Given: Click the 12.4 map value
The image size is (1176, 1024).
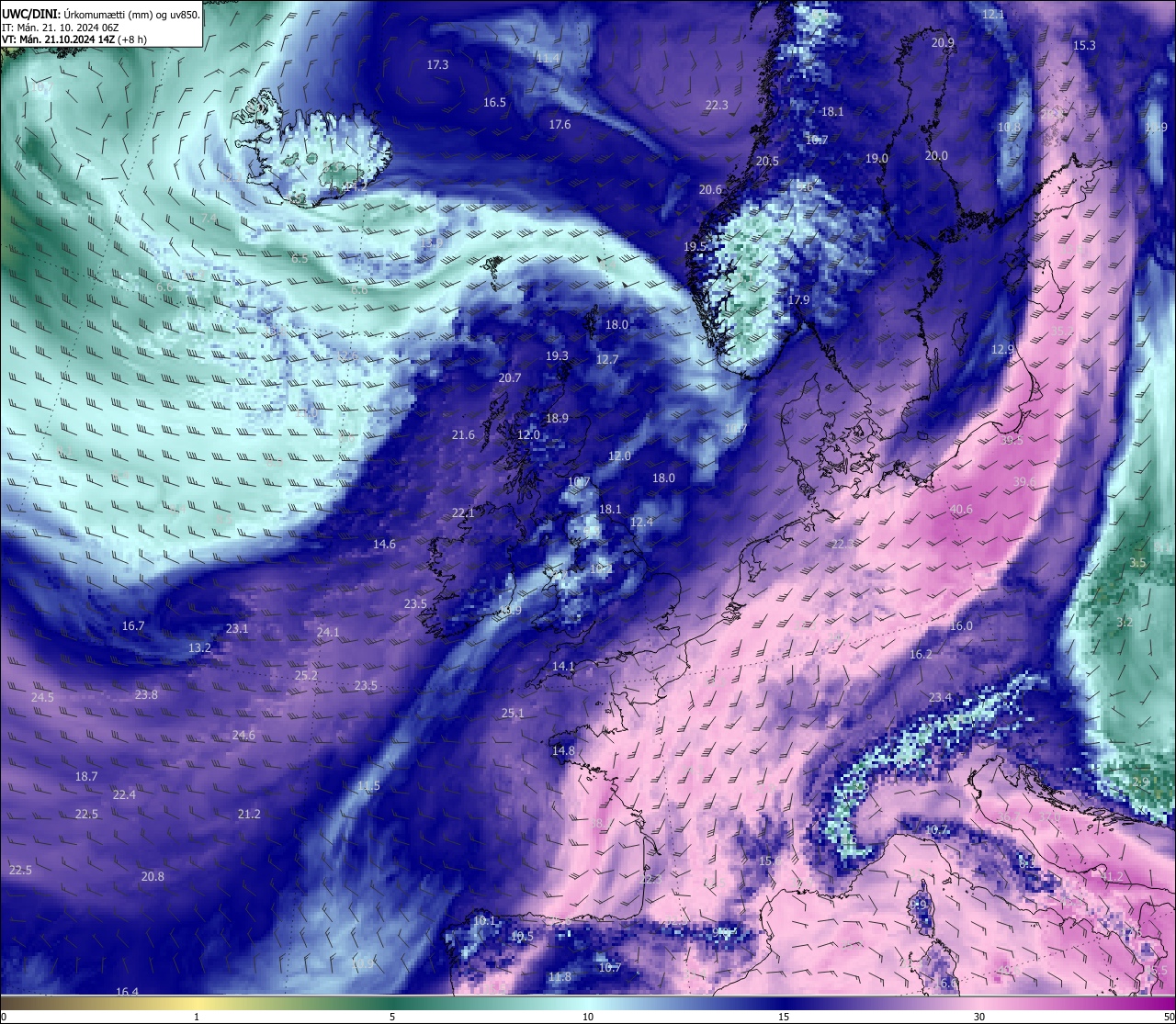Looking at the screenshot, I should [x=641, y=523].
